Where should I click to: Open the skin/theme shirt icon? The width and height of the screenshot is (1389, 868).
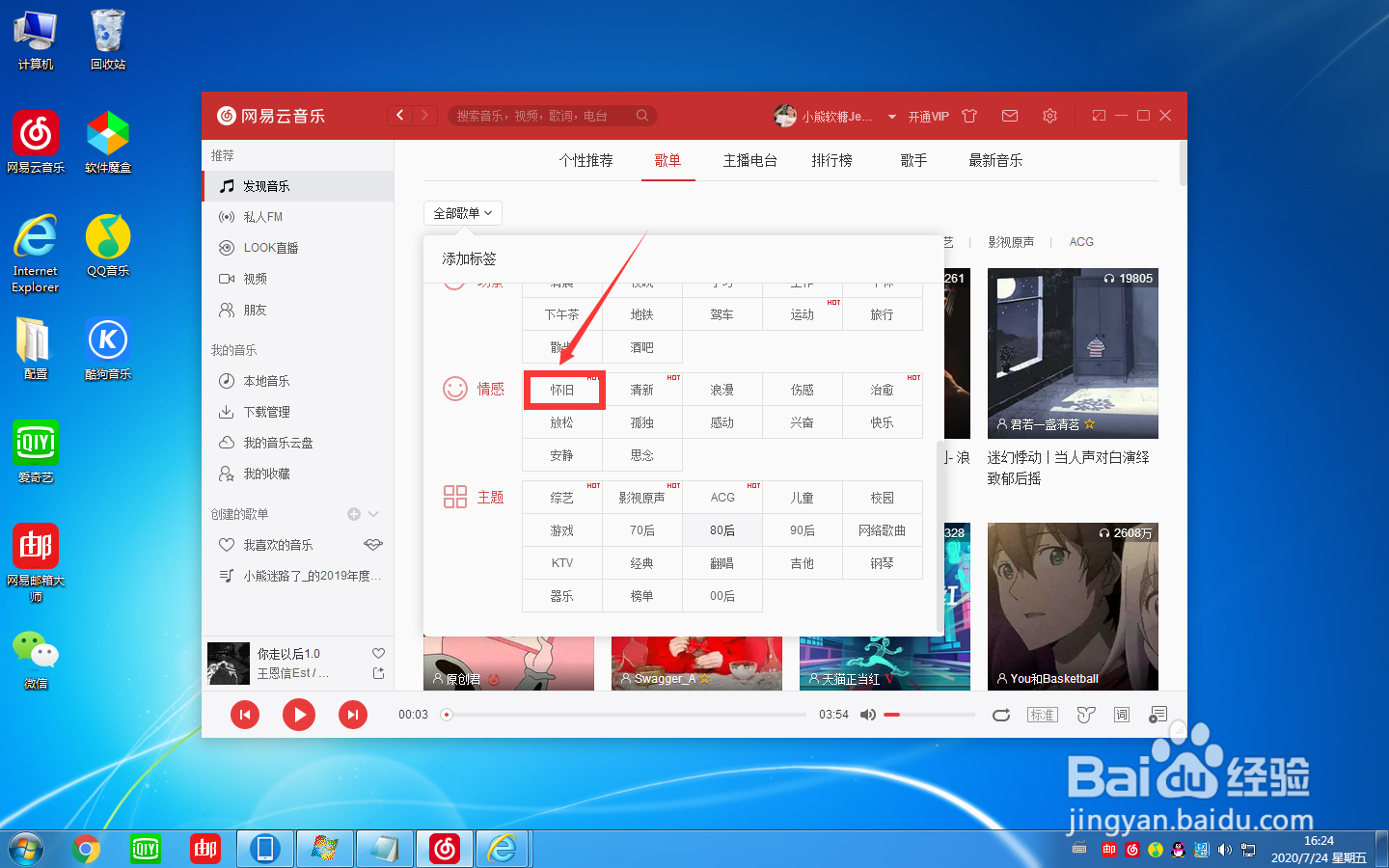pyautogui.click(x=969, y=116)
